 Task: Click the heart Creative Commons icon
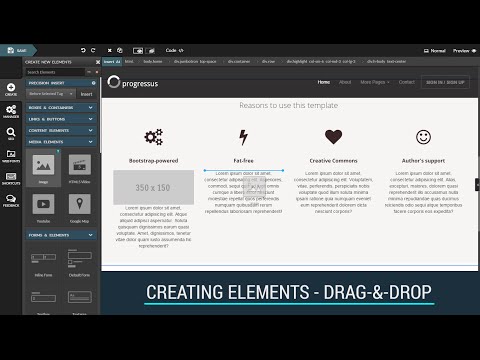[x=333, y=137]
